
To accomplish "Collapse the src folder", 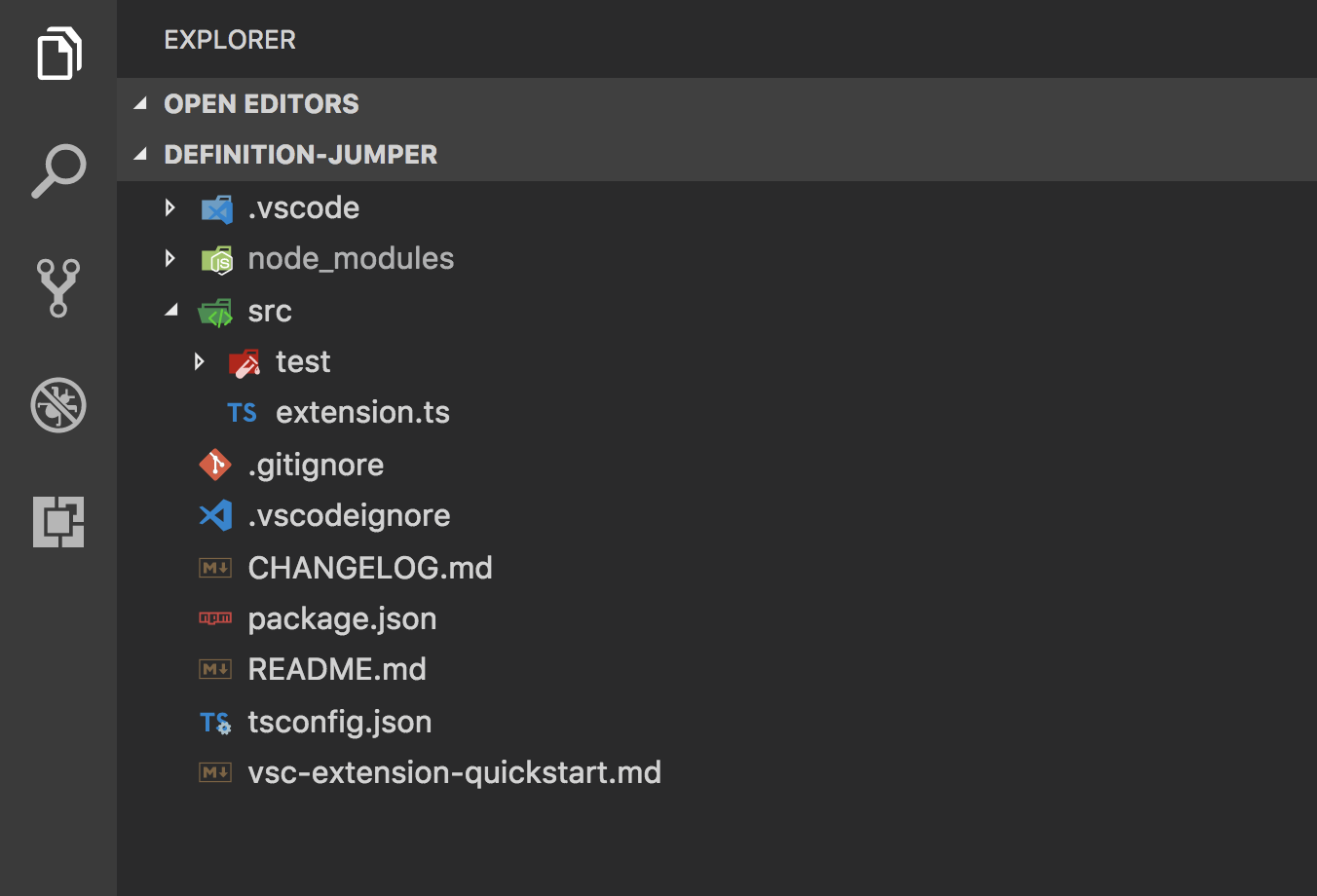I will click(171, 310).
